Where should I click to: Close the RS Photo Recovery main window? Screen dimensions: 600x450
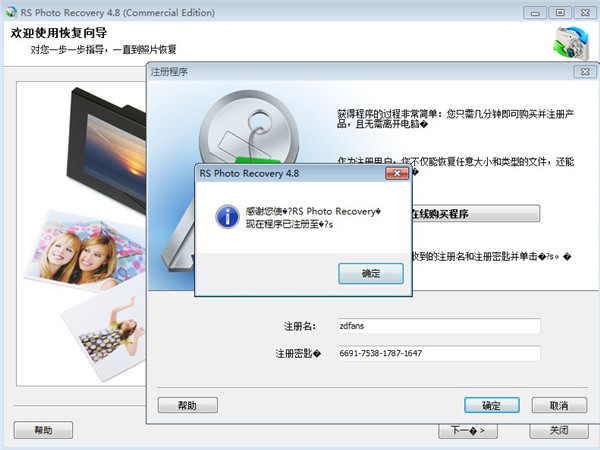coord(585,13)
